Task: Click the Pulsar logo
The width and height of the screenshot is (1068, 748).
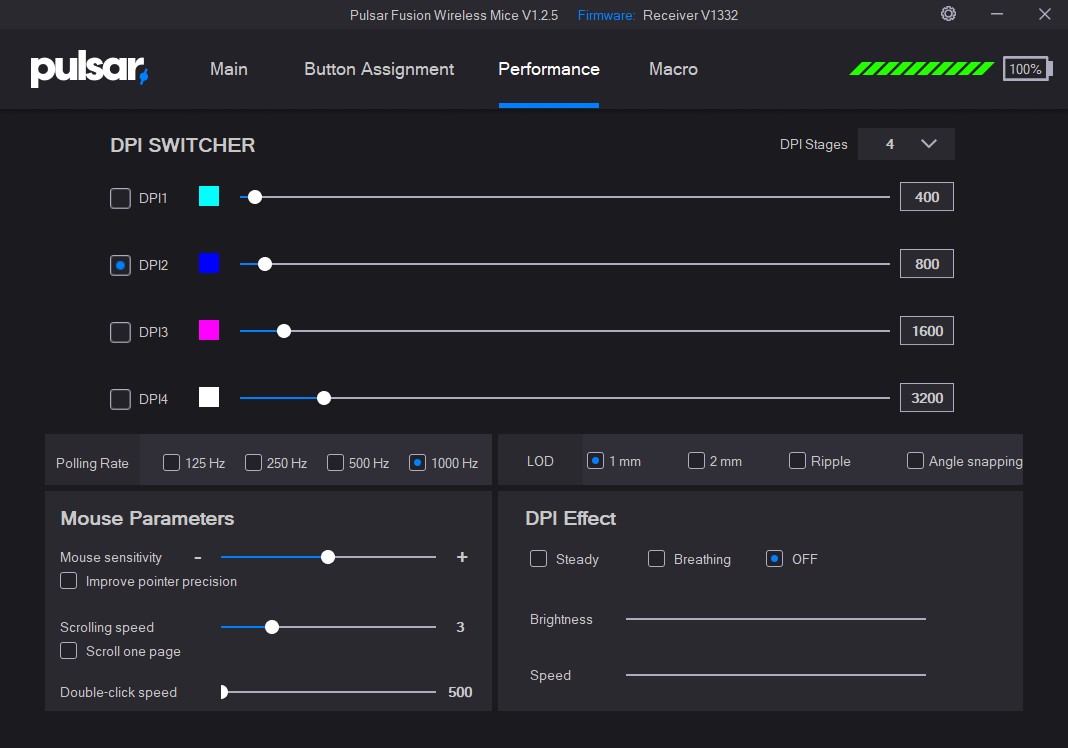Action: click(89, 69)
